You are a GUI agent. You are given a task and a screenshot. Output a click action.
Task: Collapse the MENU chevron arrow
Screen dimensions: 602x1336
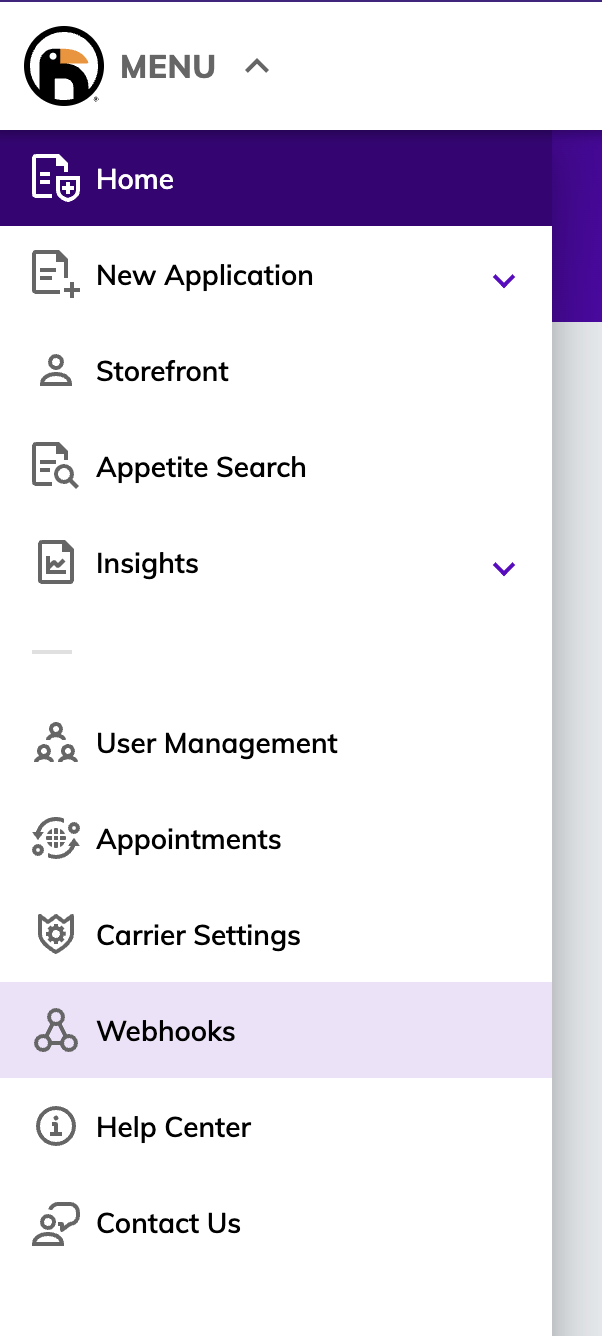tap(257, 67)
